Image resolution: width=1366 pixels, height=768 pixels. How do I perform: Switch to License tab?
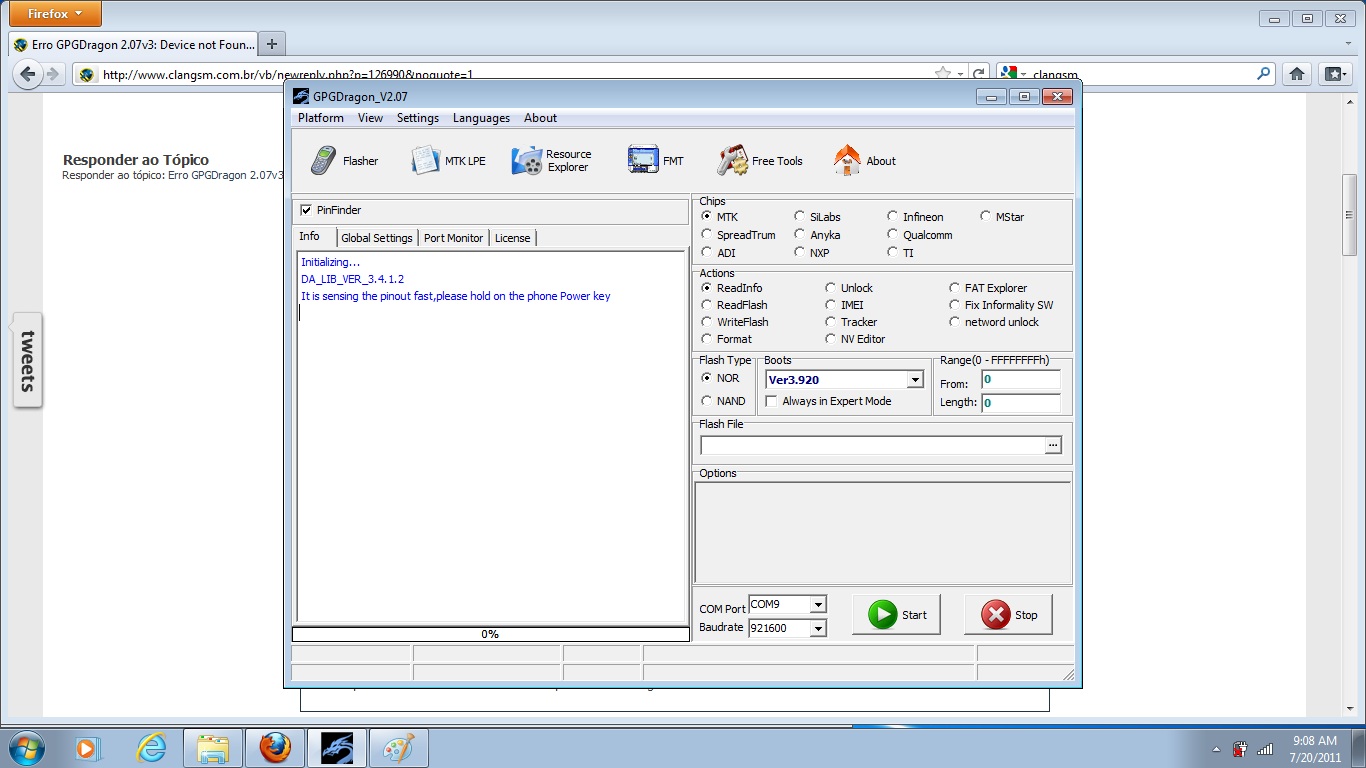pyautogui.click(x=513, y=238)
